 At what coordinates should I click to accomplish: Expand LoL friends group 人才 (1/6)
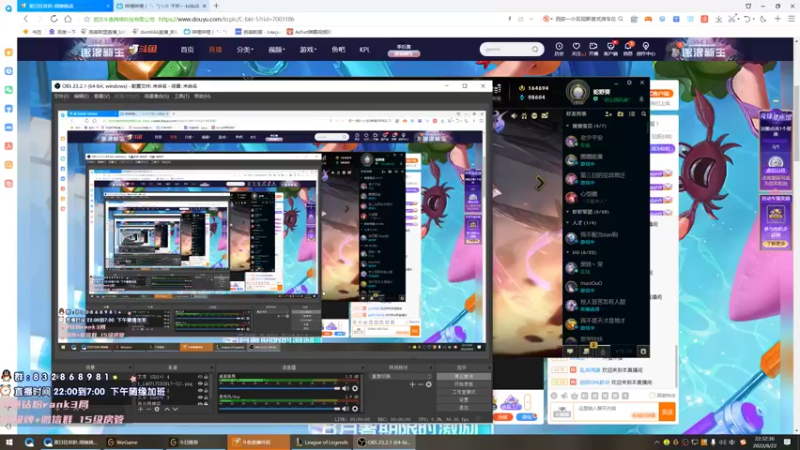click(x=568, y=223)
